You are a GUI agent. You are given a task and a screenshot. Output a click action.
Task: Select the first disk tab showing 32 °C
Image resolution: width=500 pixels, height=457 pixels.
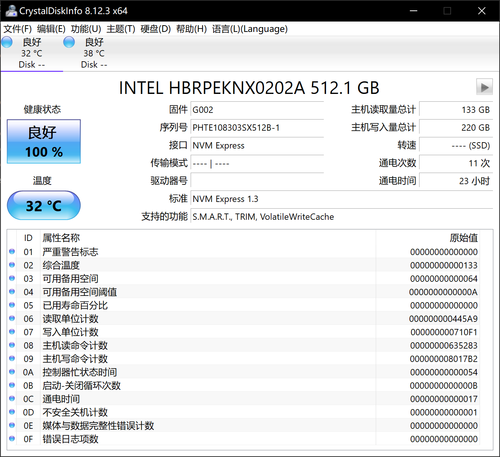click(32, 53)
